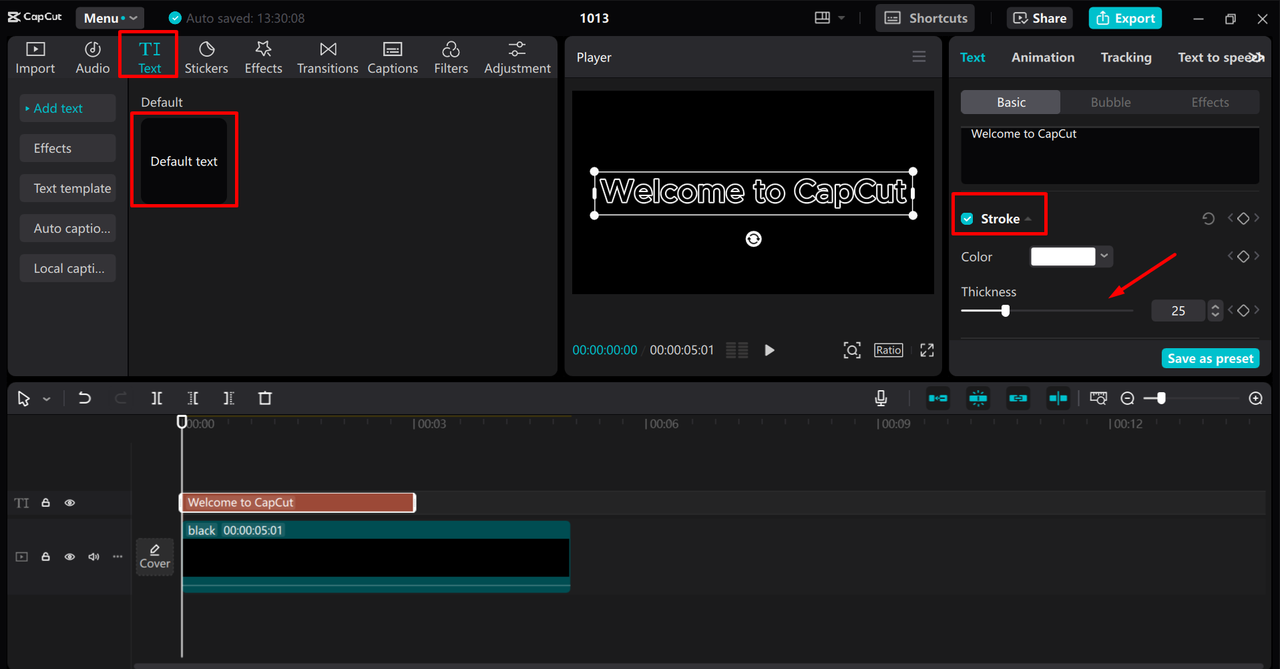Zoom out the timeline with minus icon

click(x=1128, y=398)
